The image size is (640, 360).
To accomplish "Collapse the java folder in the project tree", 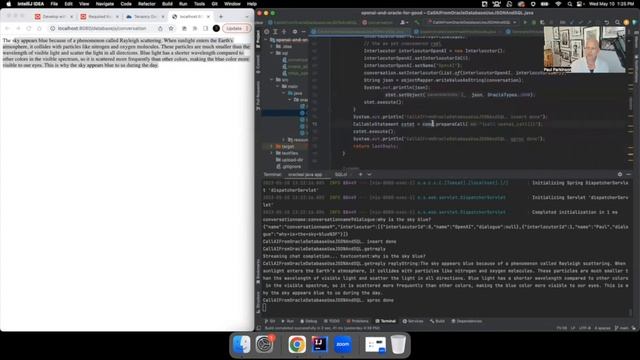I will [x=284, y=93].
